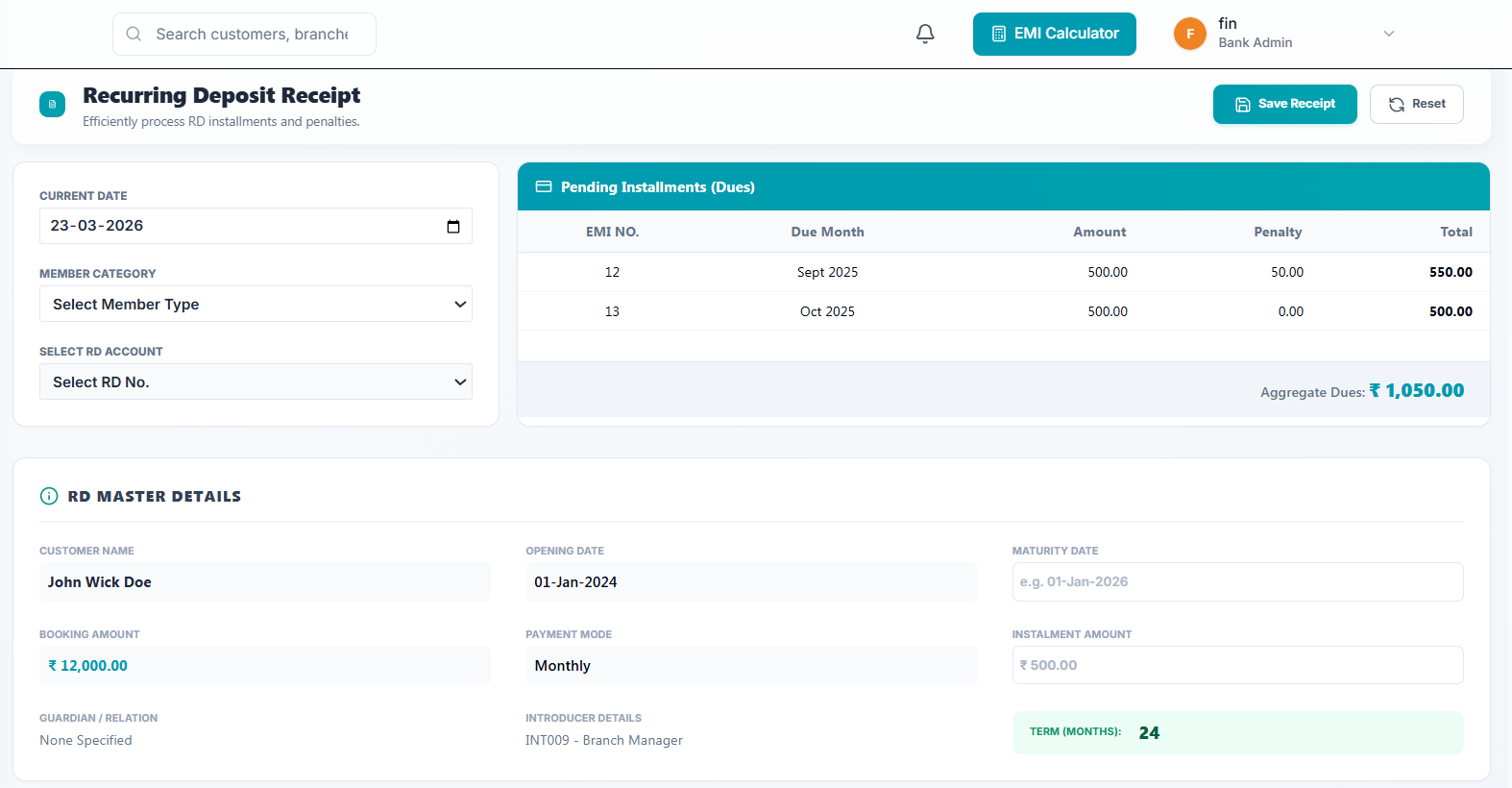Click the card icon in Pending Installments header
This screenshot has width=1512, height=788.
click(544, 186)
